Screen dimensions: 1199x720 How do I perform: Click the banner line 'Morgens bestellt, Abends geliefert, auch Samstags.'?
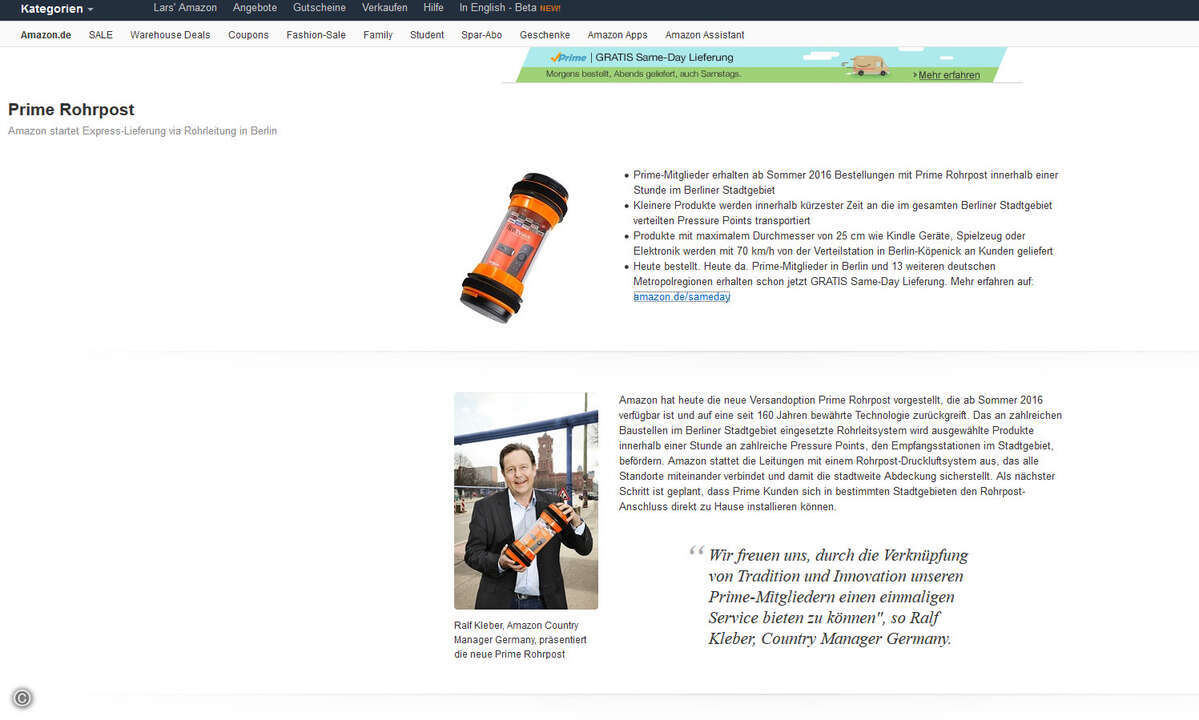[x=643, y=74]
